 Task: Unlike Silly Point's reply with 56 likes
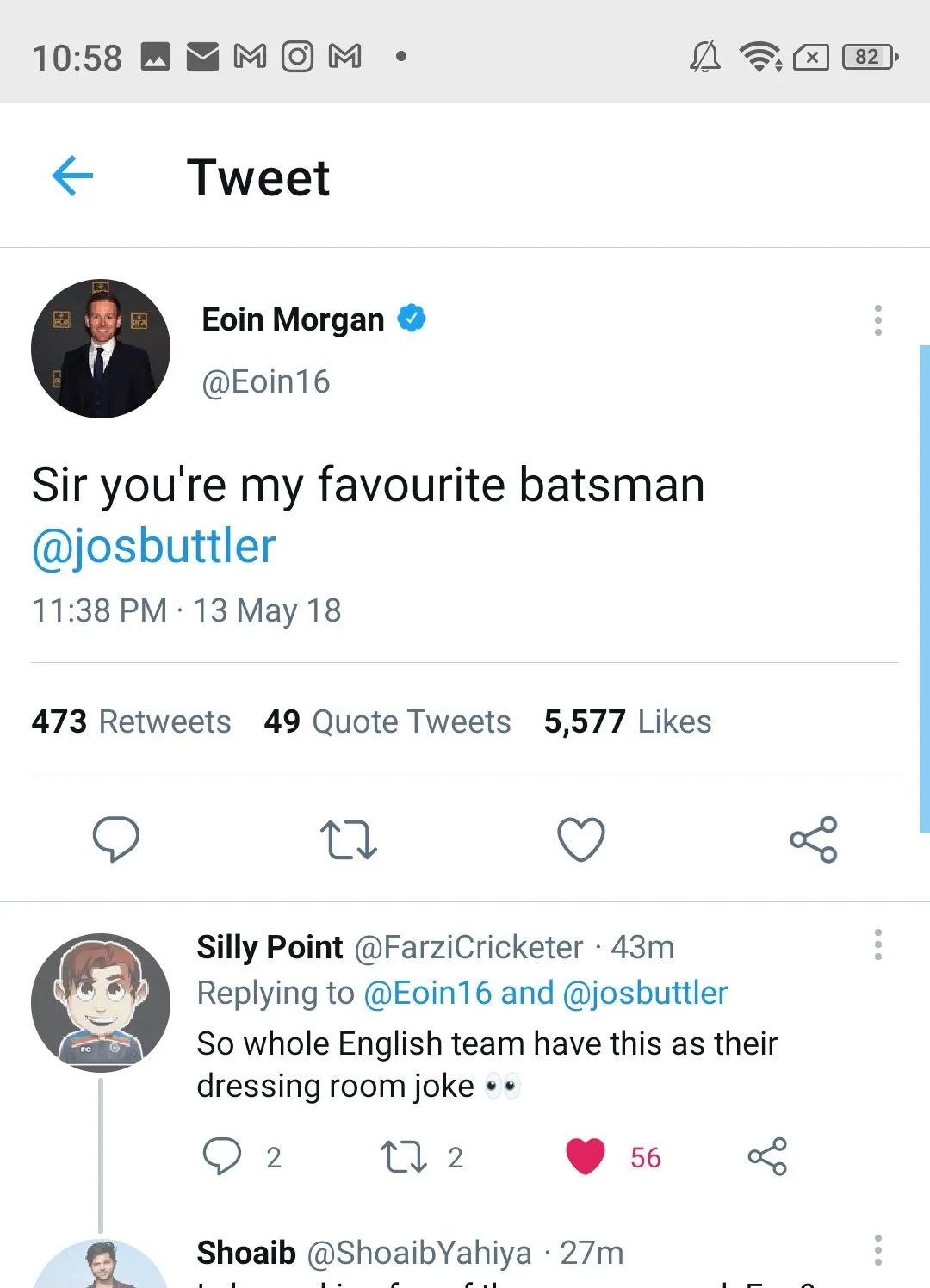586,1156
